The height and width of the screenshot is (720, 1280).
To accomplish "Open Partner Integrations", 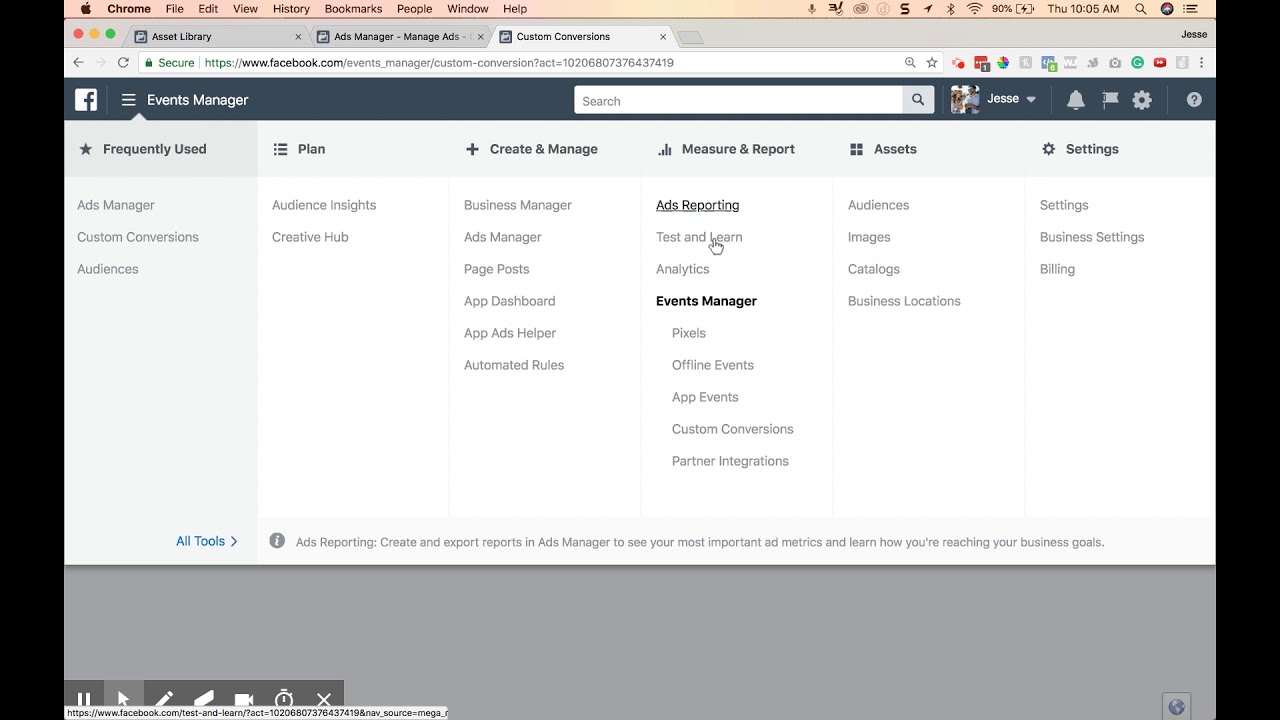I will [x=730, y=461].
